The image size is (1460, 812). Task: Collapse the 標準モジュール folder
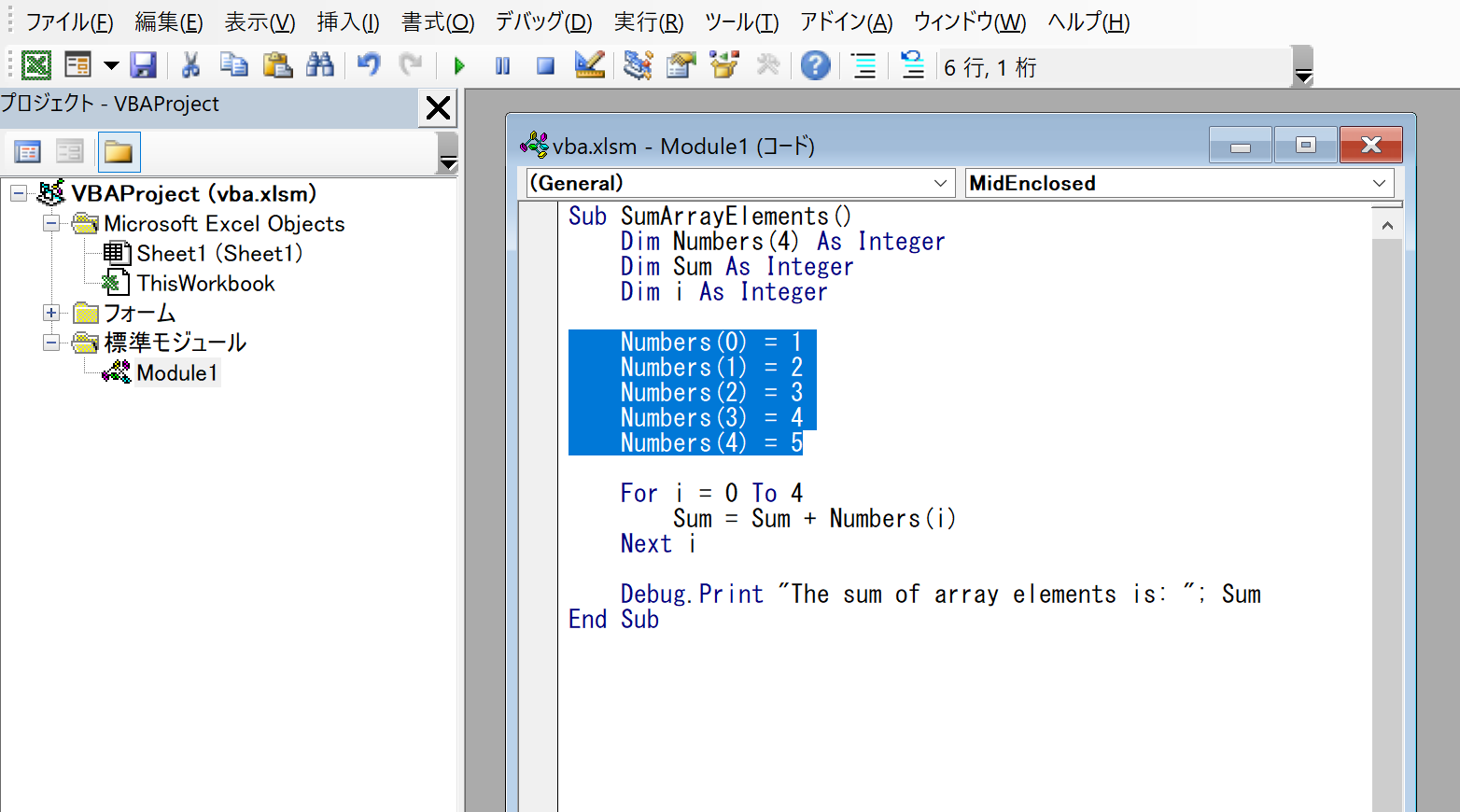pyautogui.click(x=51, y=343)
